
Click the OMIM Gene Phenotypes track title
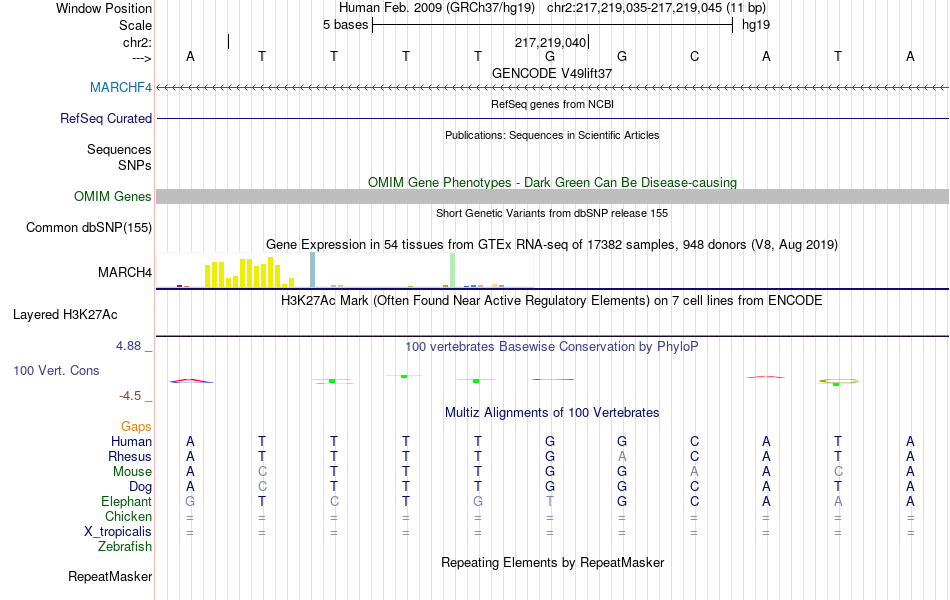tap(552, 182)
